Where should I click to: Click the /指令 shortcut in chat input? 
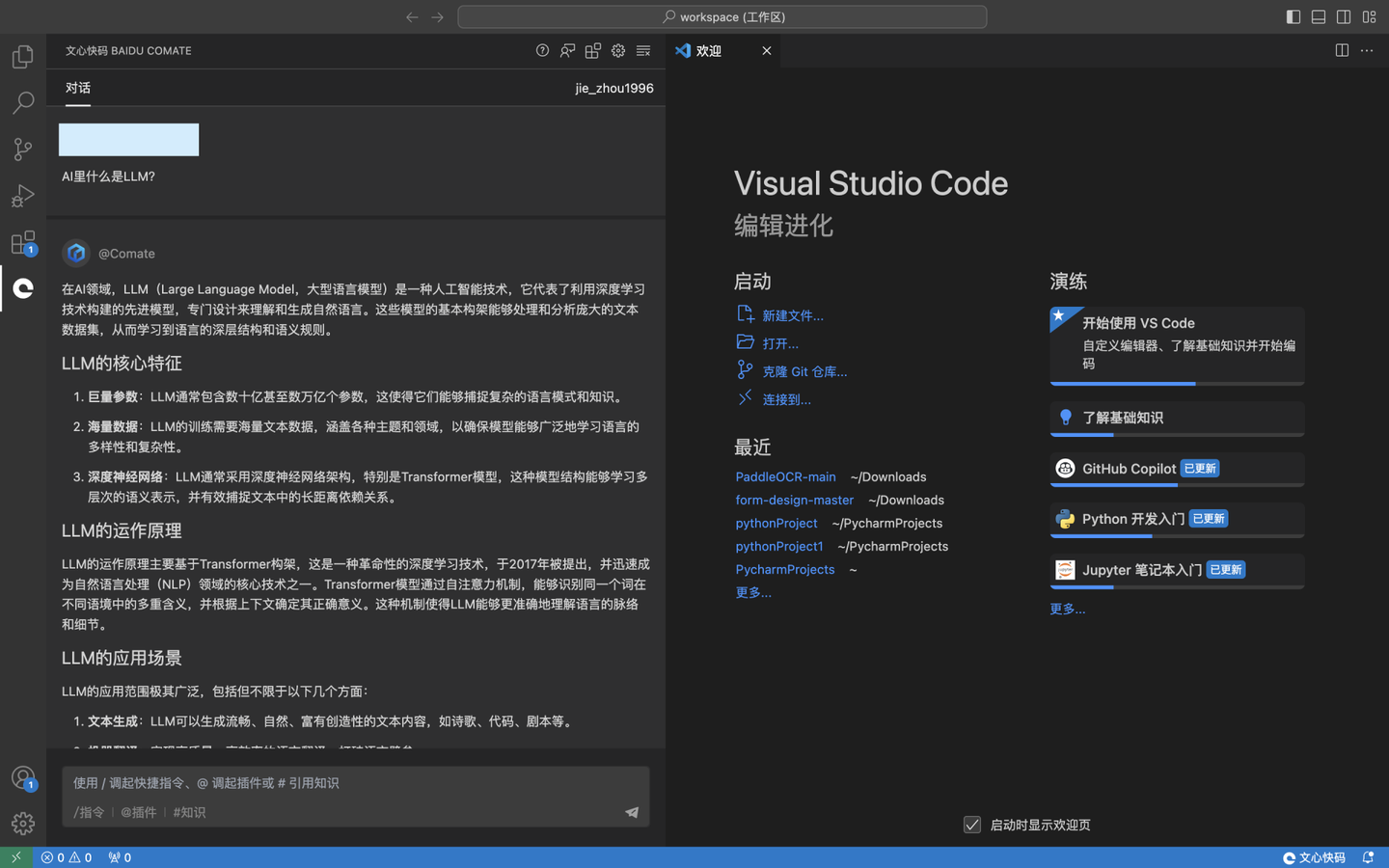(89, 812)
